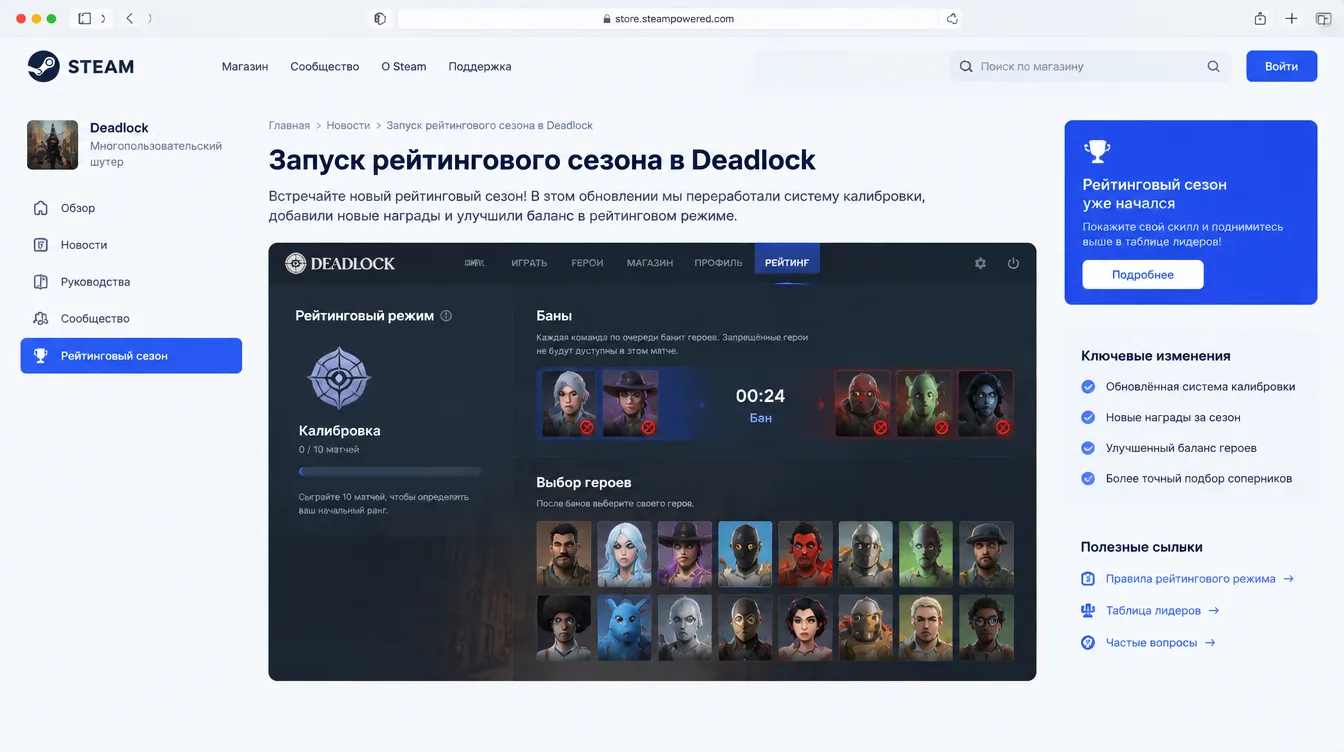Image resolution: width=1344 pixels, height=752 pixels.
Task: Reload the page with Safari's refresh icon
Action: click(952, 19)
